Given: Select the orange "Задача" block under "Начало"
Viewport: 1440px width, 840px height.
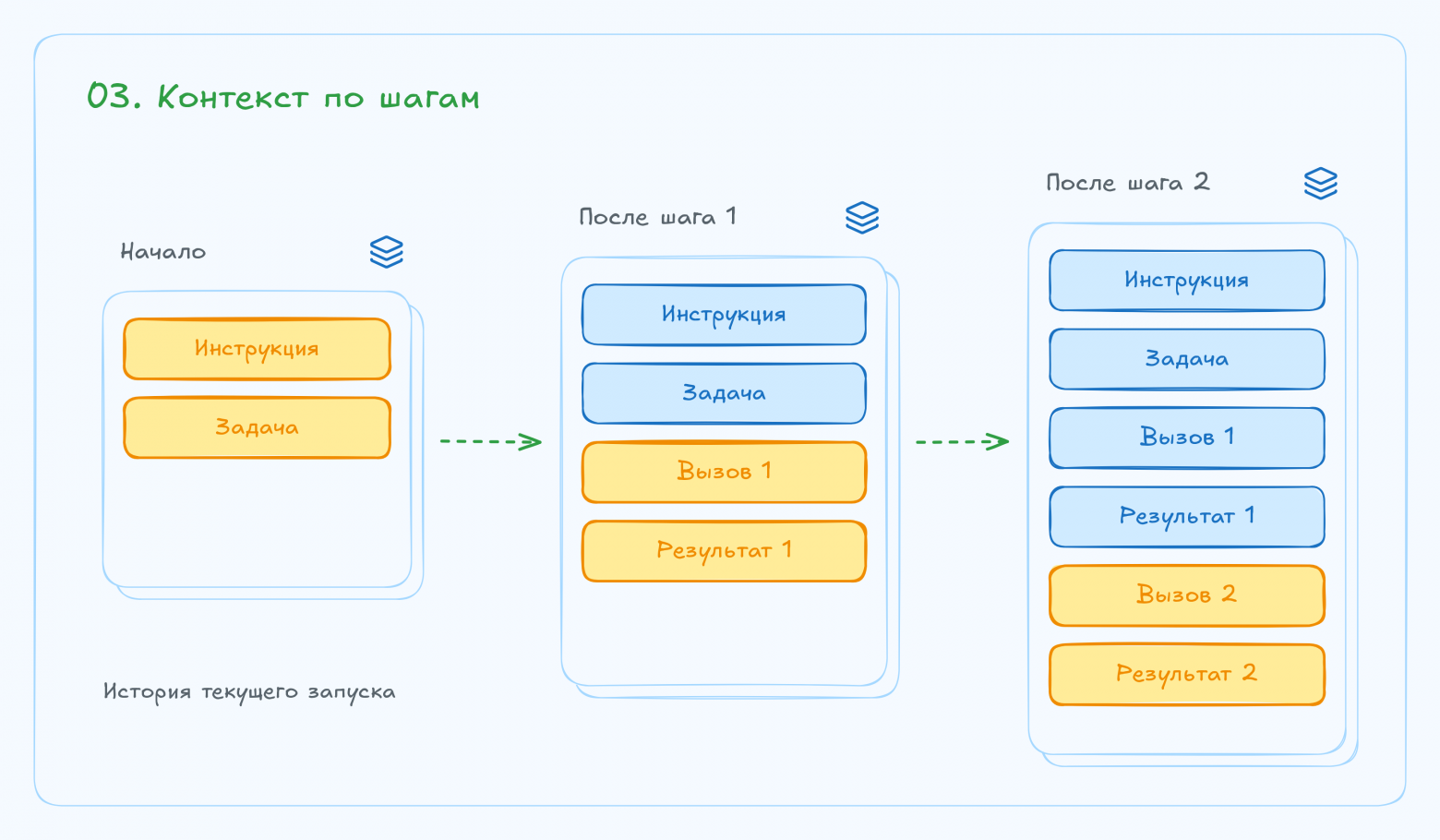Looking at the screenshot, I should pos(258,427).
